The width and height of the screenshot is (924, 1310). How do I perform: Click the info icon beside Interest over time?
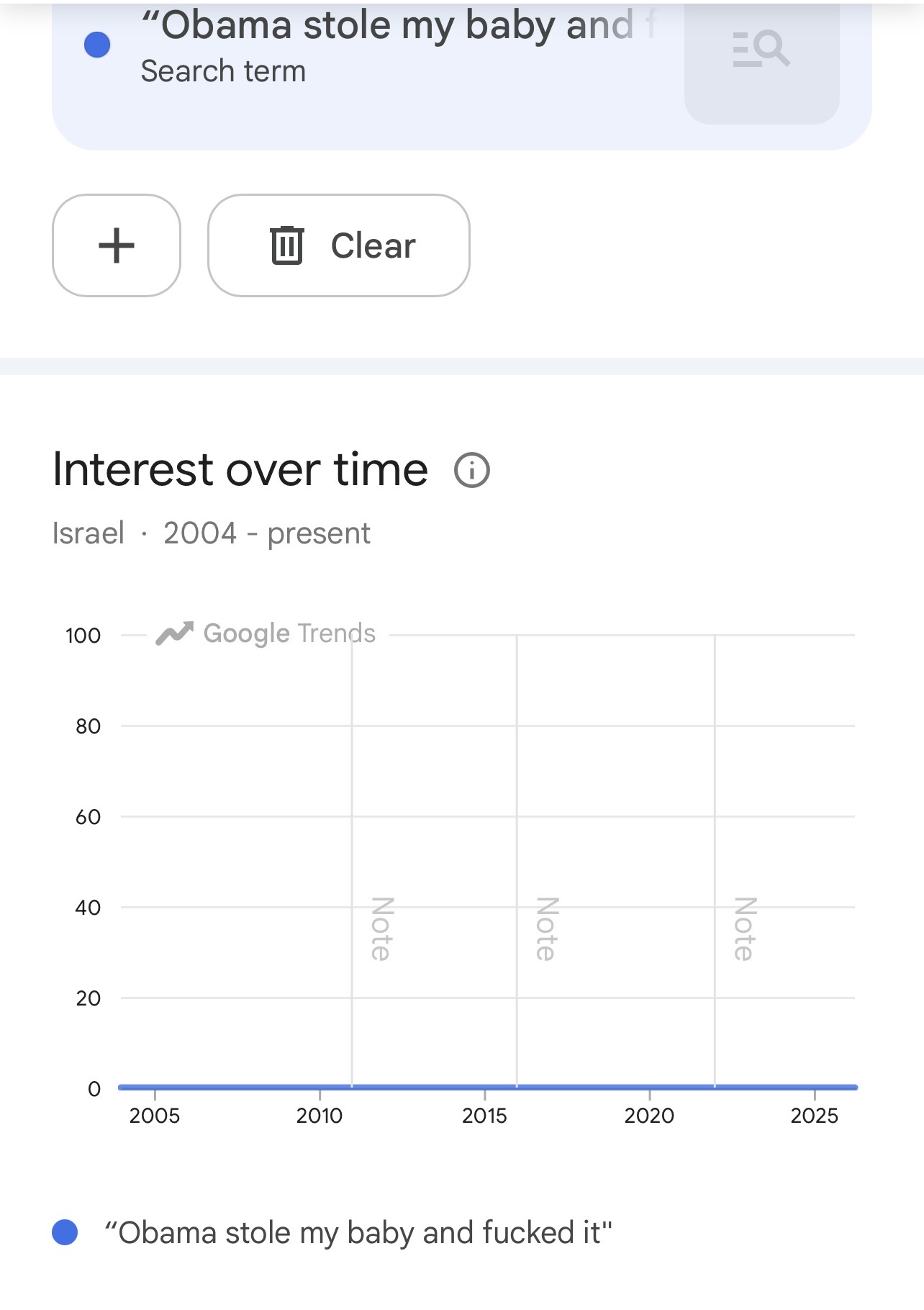(472, 471)
